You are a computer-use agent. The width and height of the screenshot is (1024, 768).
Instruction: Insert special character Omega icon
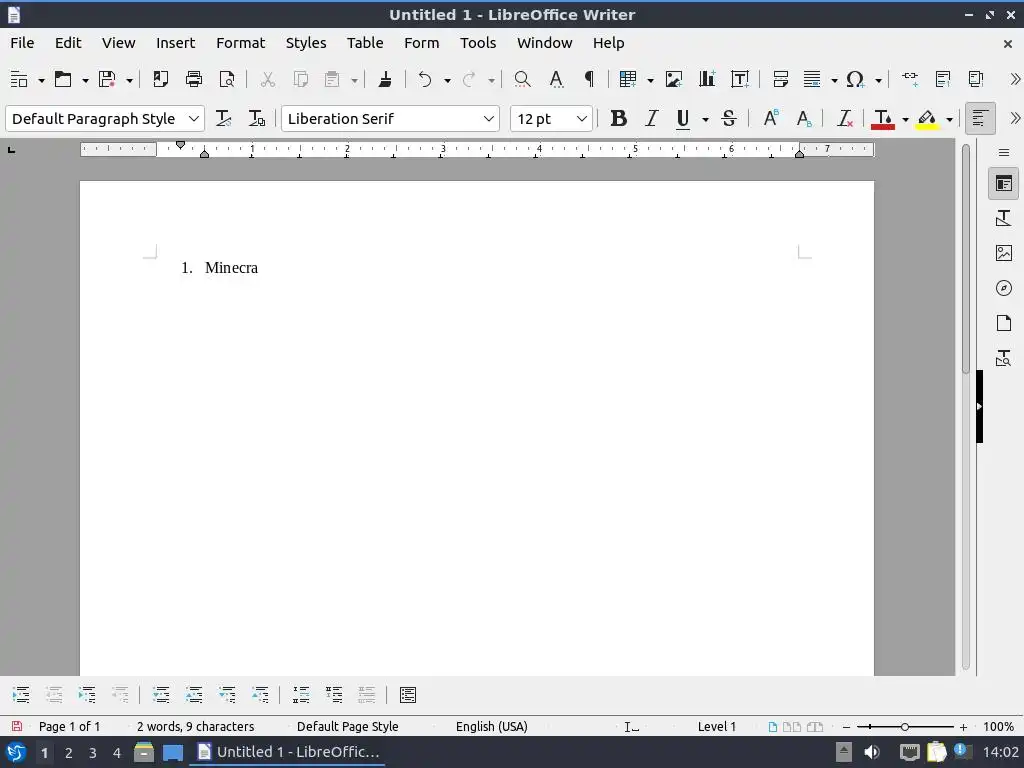[x=855, y=79]
